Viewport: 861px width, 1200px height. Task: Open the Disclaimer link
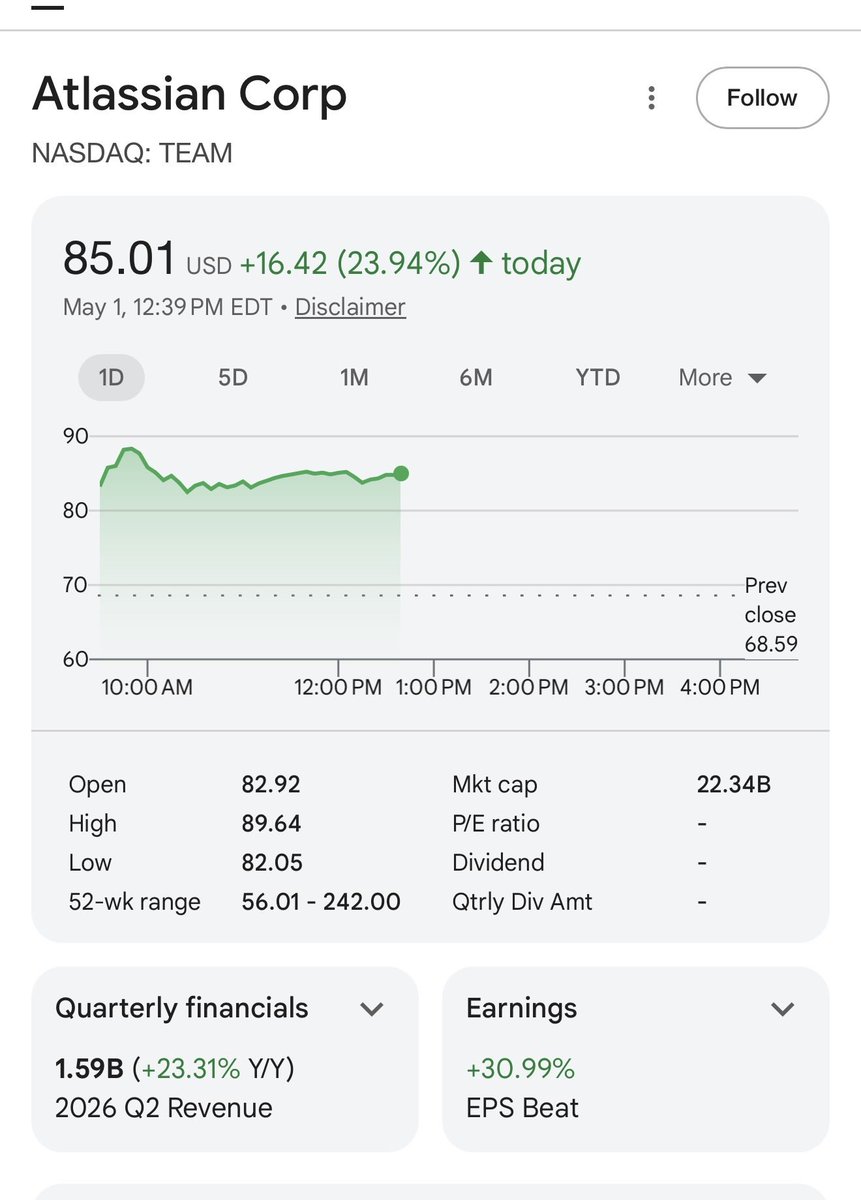(x=350, y=307)
